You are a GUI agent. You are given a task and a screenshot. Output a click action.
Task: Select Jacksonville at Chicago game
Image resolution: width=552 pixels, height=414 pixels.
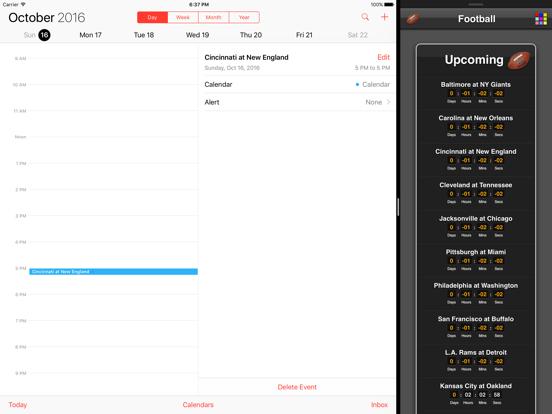476,226
